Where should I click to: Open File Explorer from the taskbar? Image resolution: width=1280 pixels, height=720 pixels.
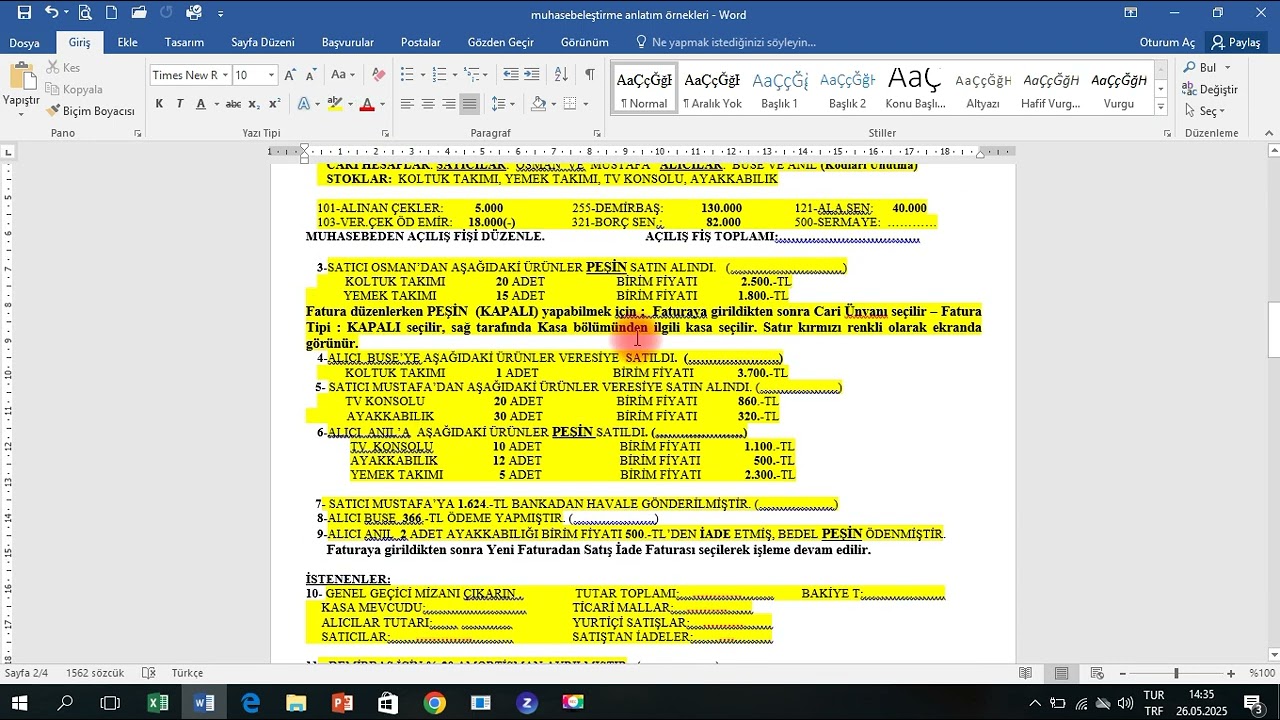click(x=296, y=703)
